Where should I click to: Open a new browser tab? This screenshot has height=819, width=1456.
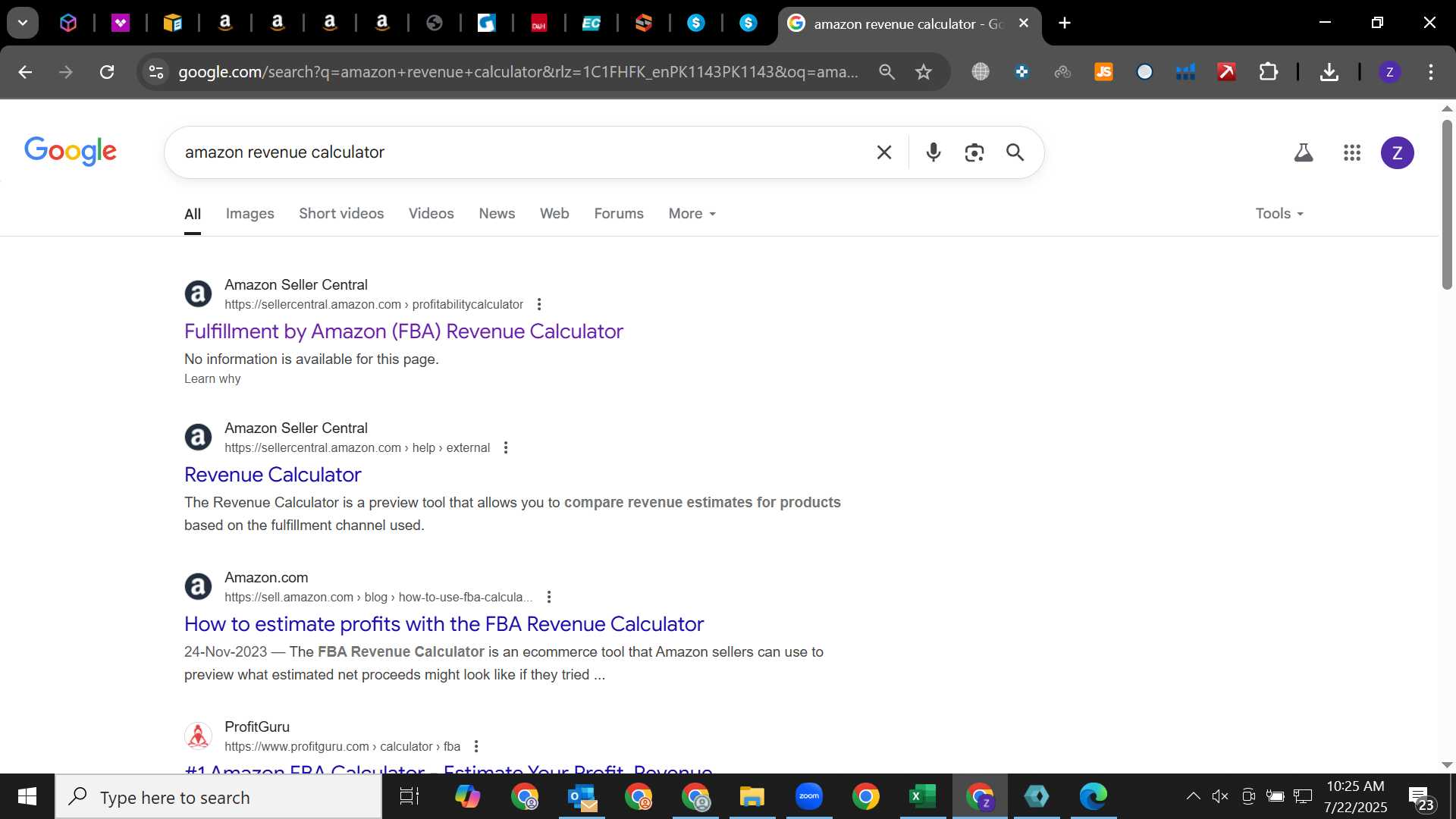(1065, 23)
